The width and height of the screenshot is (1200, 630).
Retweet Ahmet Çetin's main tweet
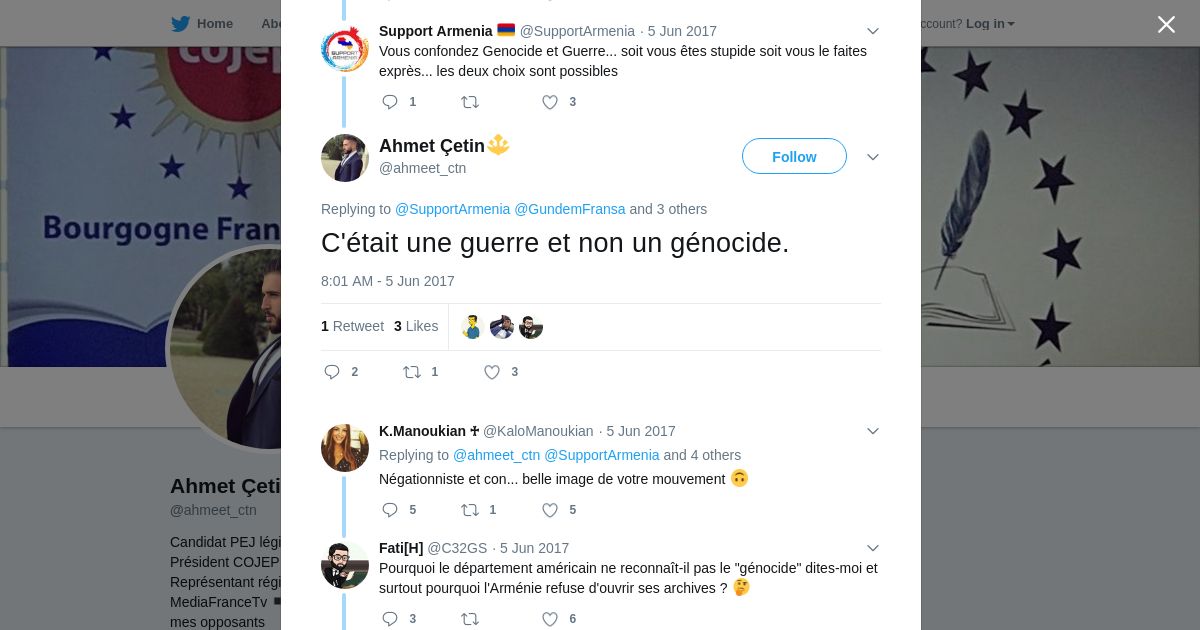tap(412, 372)
